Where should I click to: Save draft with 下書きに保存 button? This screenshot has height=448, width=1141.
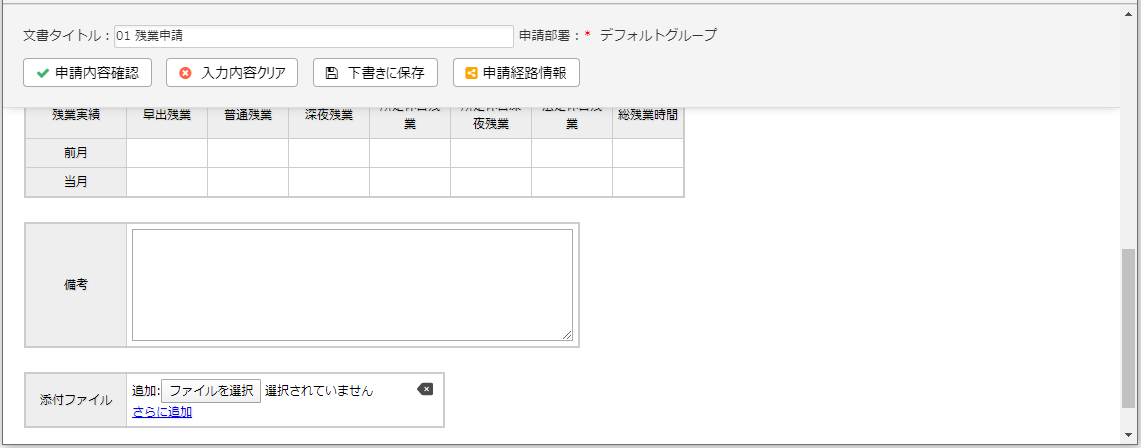pyautogui.click(x=375, y=73)
